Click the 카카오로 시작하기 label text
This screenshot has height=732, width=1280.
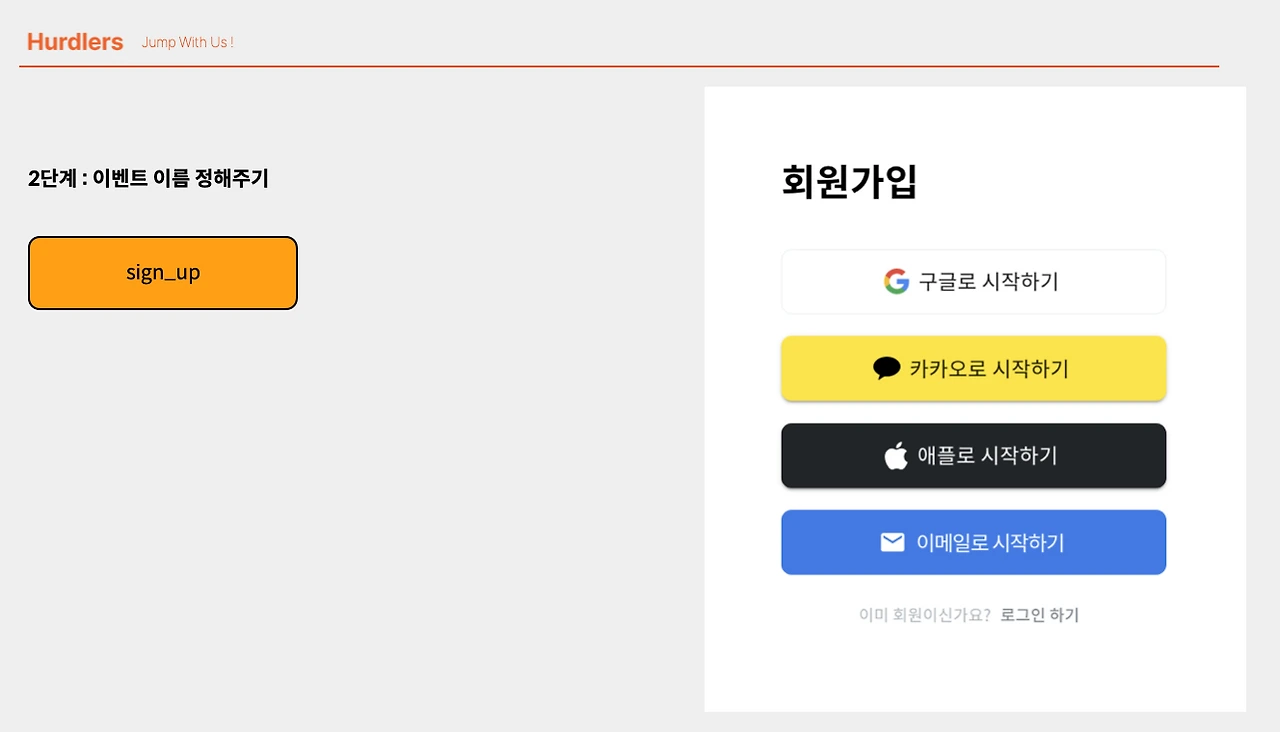989,369
